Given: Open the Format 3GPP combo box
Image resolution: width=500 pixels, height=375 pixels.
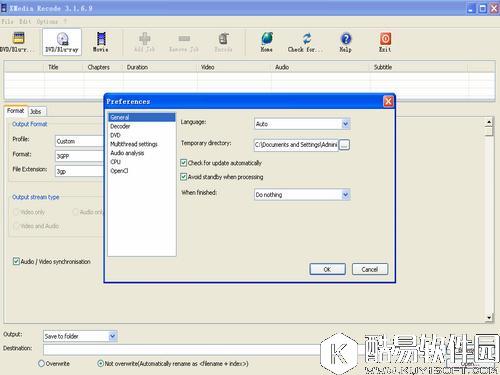Looking at the screenshot, I should point(79,156).
